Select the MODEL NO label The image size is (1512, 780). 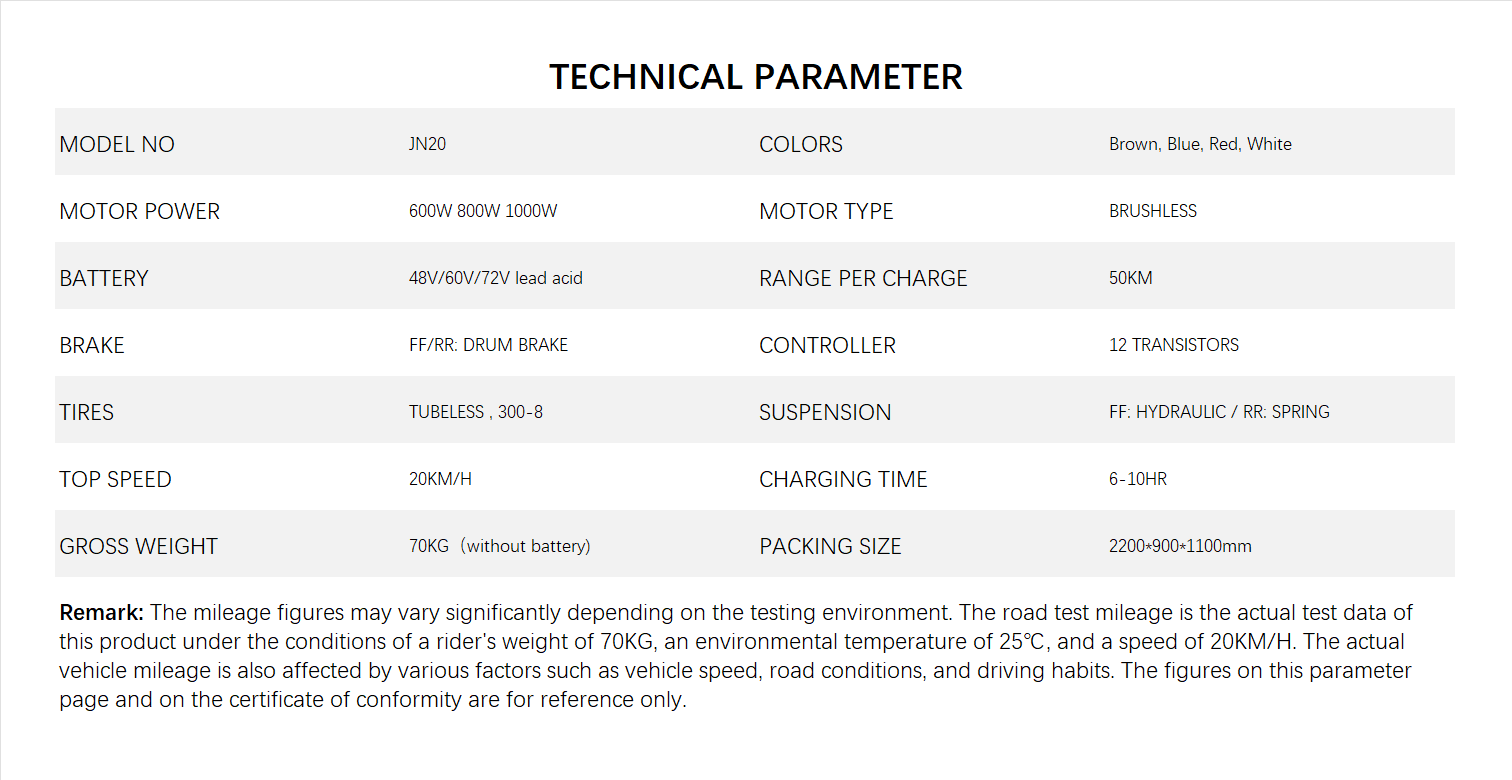[x=117, y=144]
